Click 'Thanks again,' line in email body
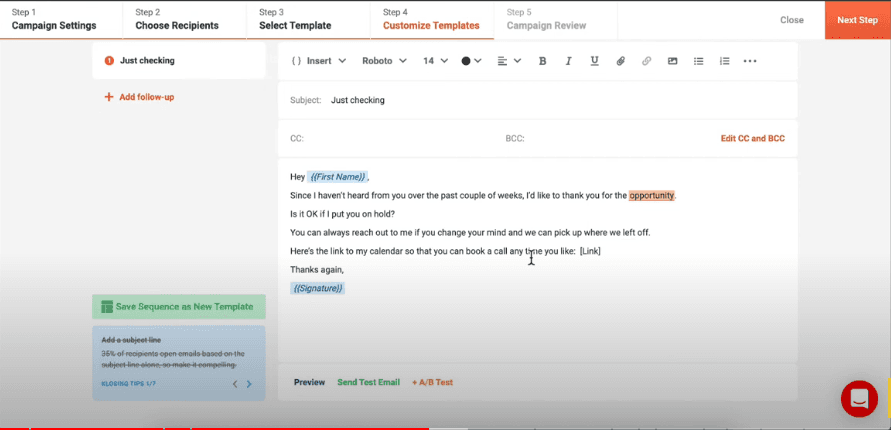Viewport: 891px width, 430px height. click(x=317, y=270)
